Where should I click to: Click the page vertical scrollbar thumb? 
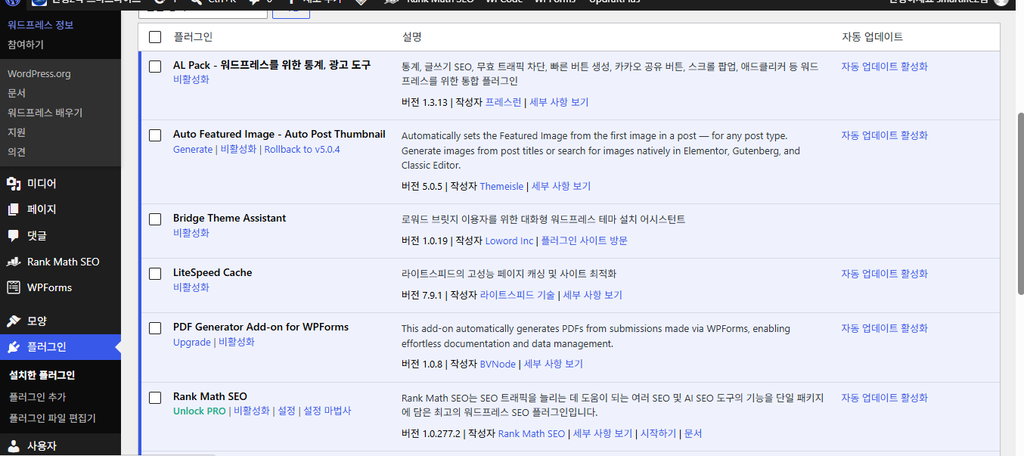[1021, 203]
